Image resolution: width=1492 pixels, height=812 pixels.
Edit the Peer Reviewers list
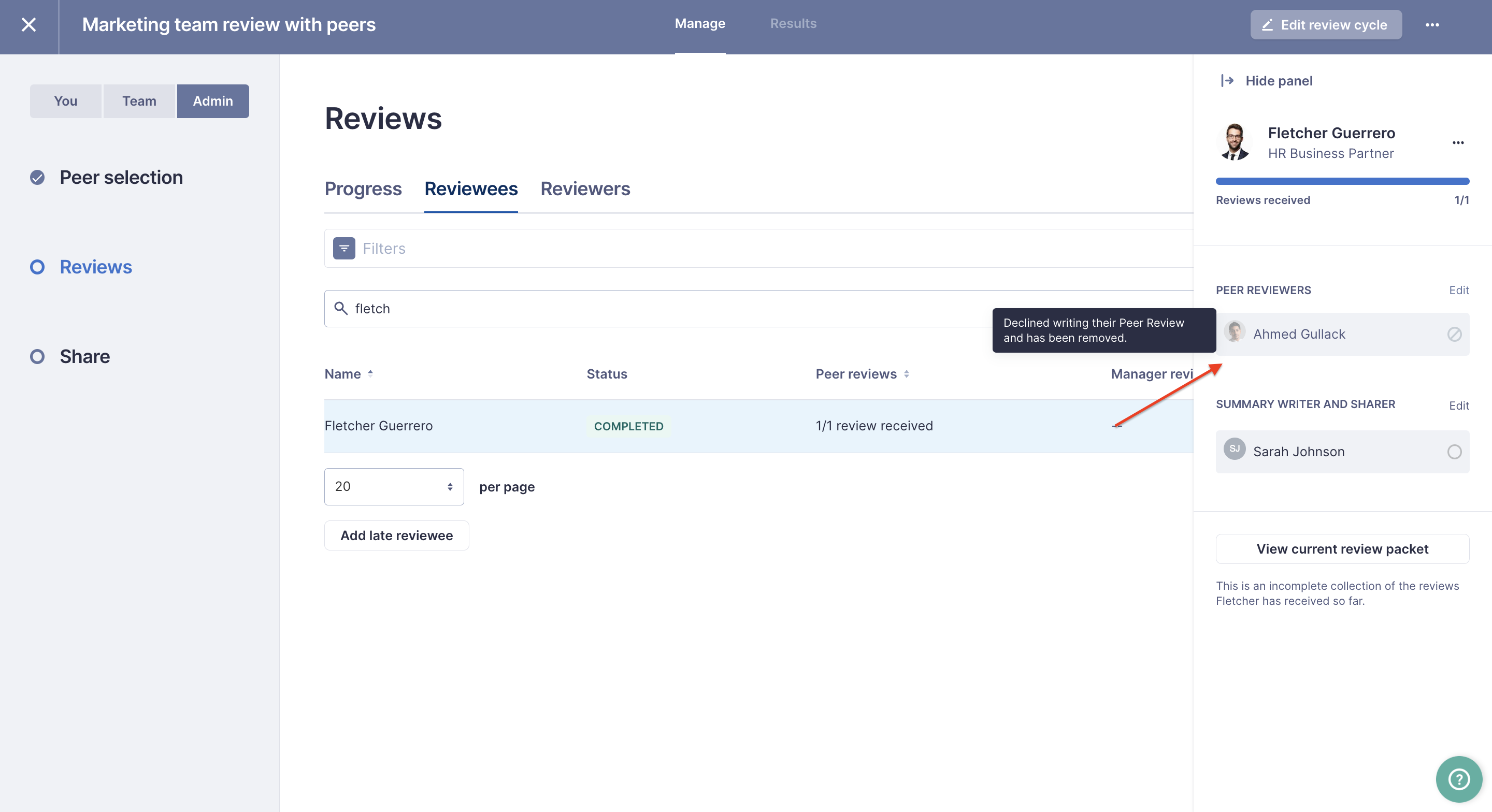click(x=1459, y=290)
